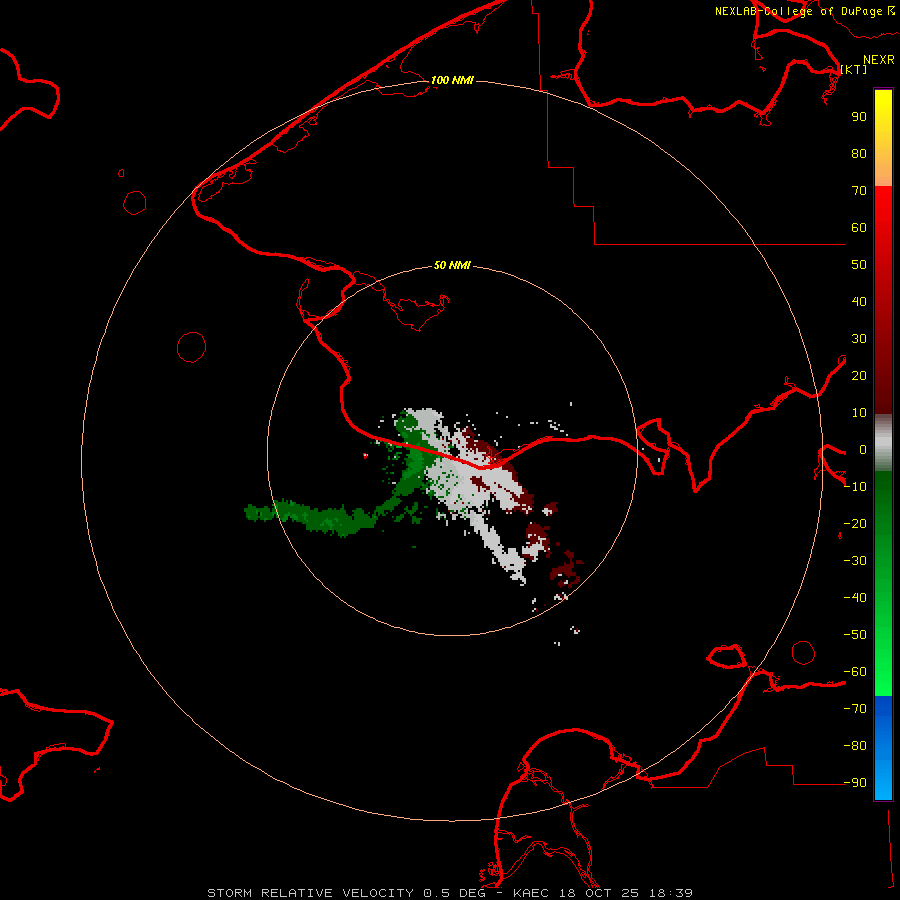Screen dimensions: 900x900
Task: Click the 40 value on the velocity scale
Action: coord(859,302)
